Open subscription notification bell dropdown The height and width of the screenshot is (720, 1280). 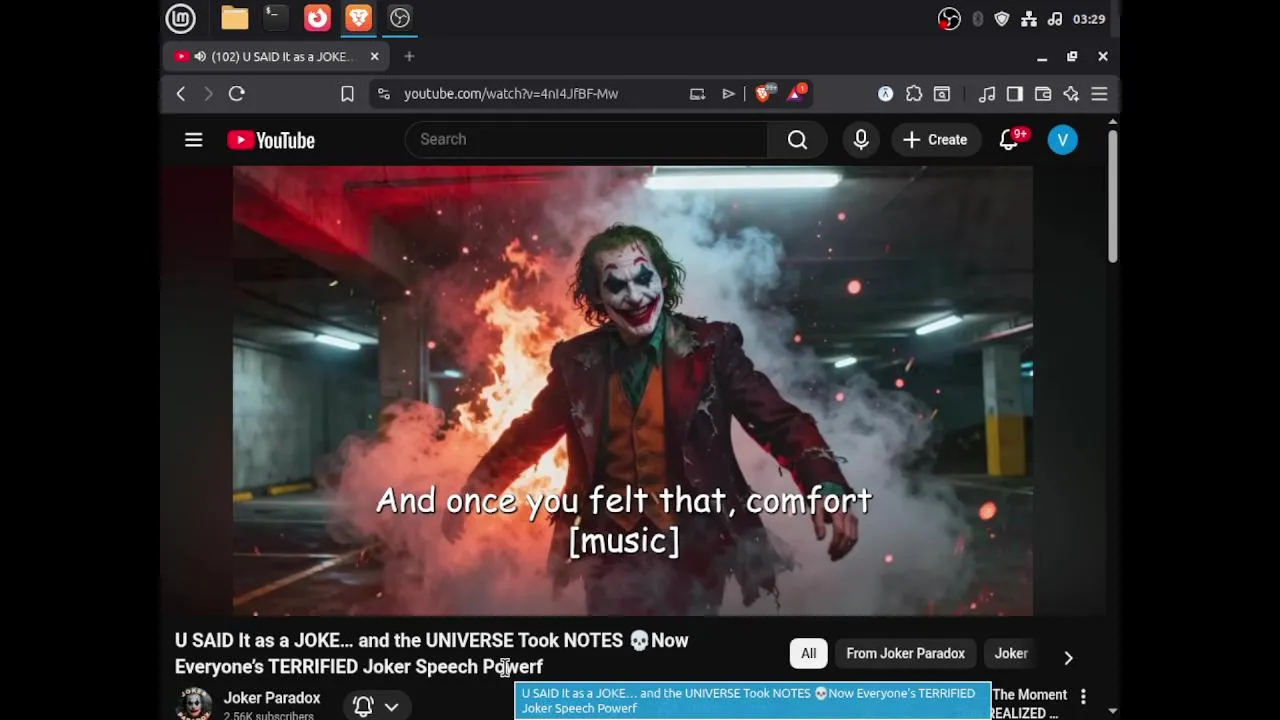coord(376,706)
